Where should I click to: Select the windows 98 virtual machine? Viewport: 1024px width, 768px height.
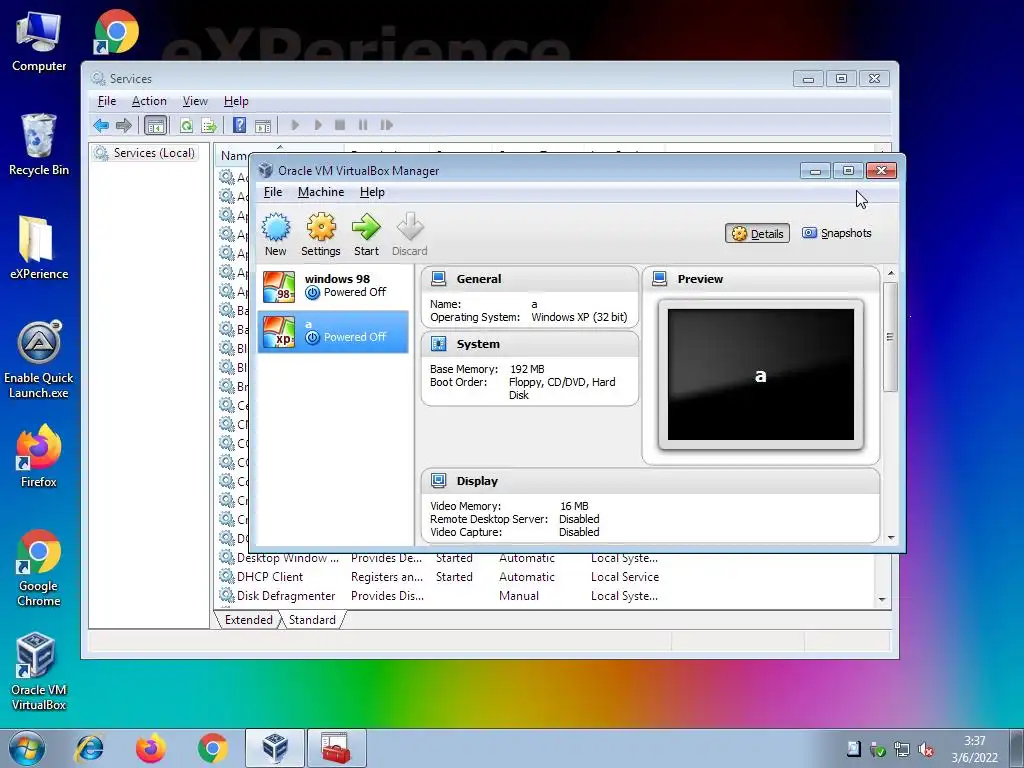click(333, 286)
